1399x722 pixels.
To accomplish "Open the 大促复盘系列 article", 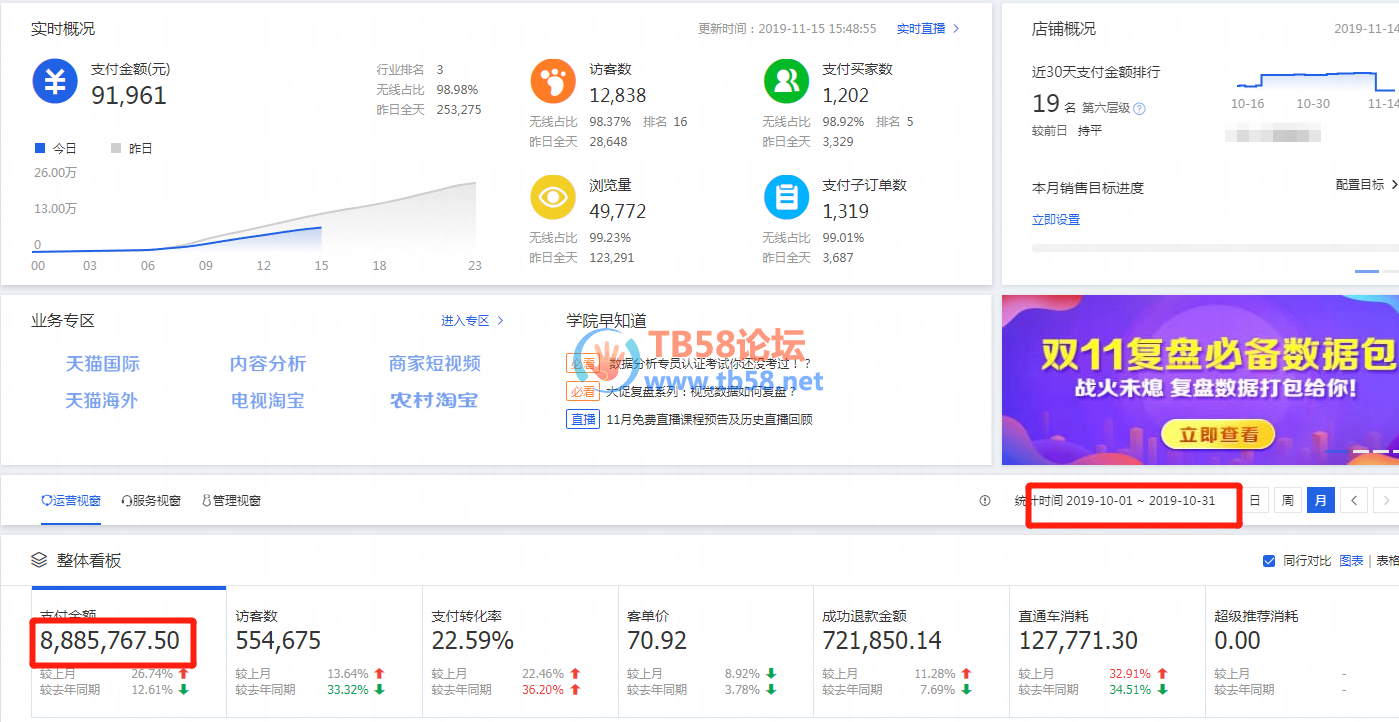I will point(702,392).
